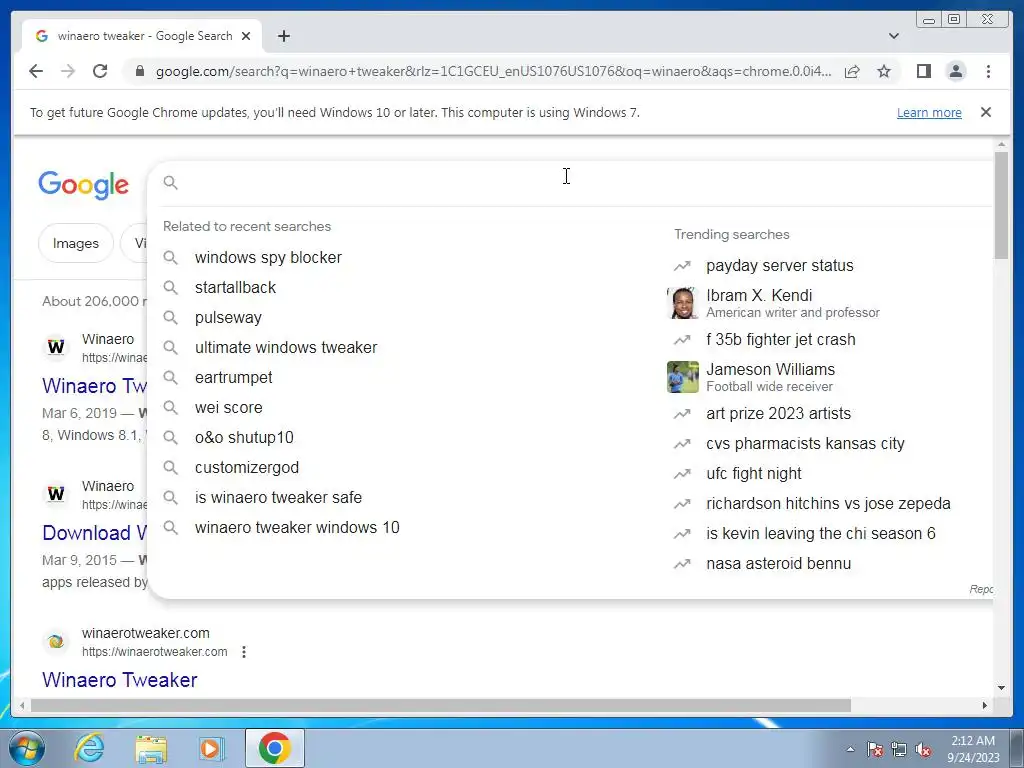Open richardson hitchins vs jose zepeda
1024x768 pixels.
pos(828,504)
